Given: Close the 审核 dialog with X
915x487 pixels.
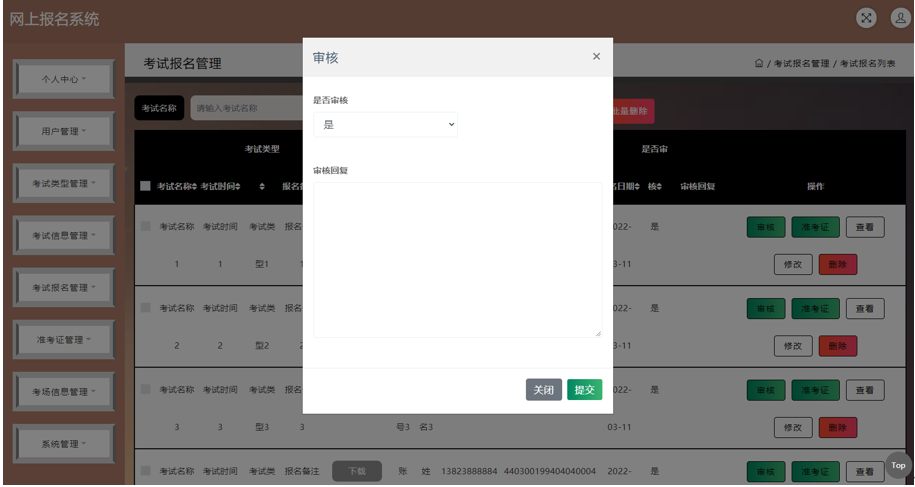Looking at the screenshot, I should coord(596,57).
